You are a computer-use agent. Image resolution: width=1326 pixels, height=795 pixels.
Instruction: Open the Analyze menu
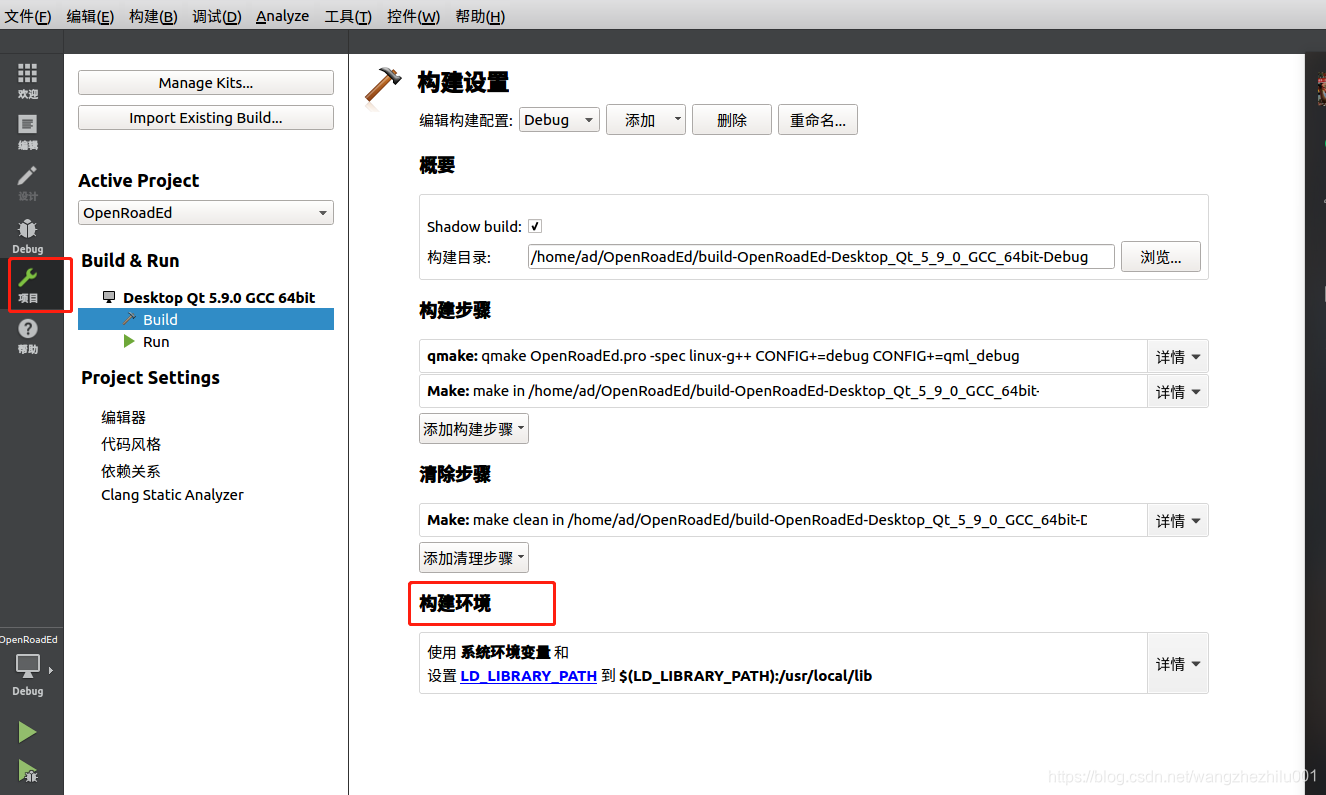(282, 16)
